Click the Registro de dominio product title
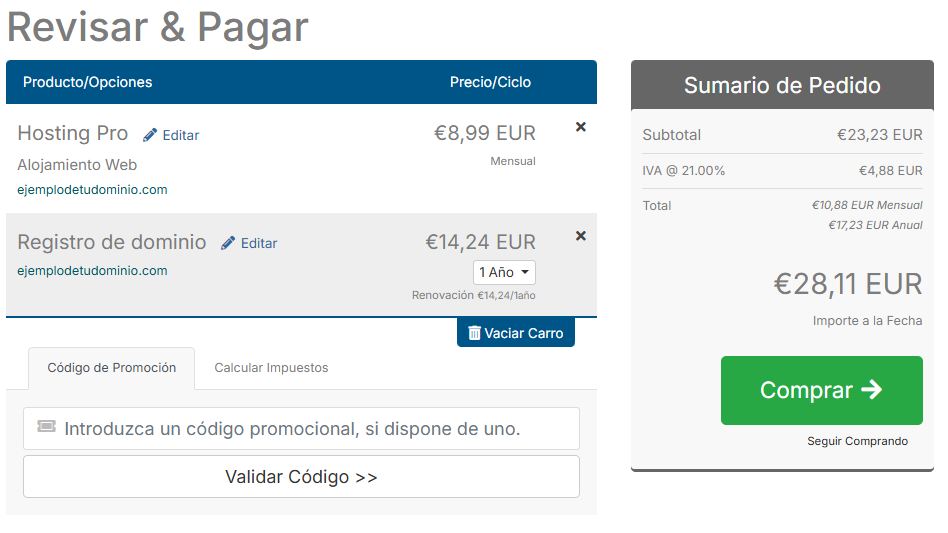Image resolution: width=948 pixels, height=533 pixels. (112, 242)
